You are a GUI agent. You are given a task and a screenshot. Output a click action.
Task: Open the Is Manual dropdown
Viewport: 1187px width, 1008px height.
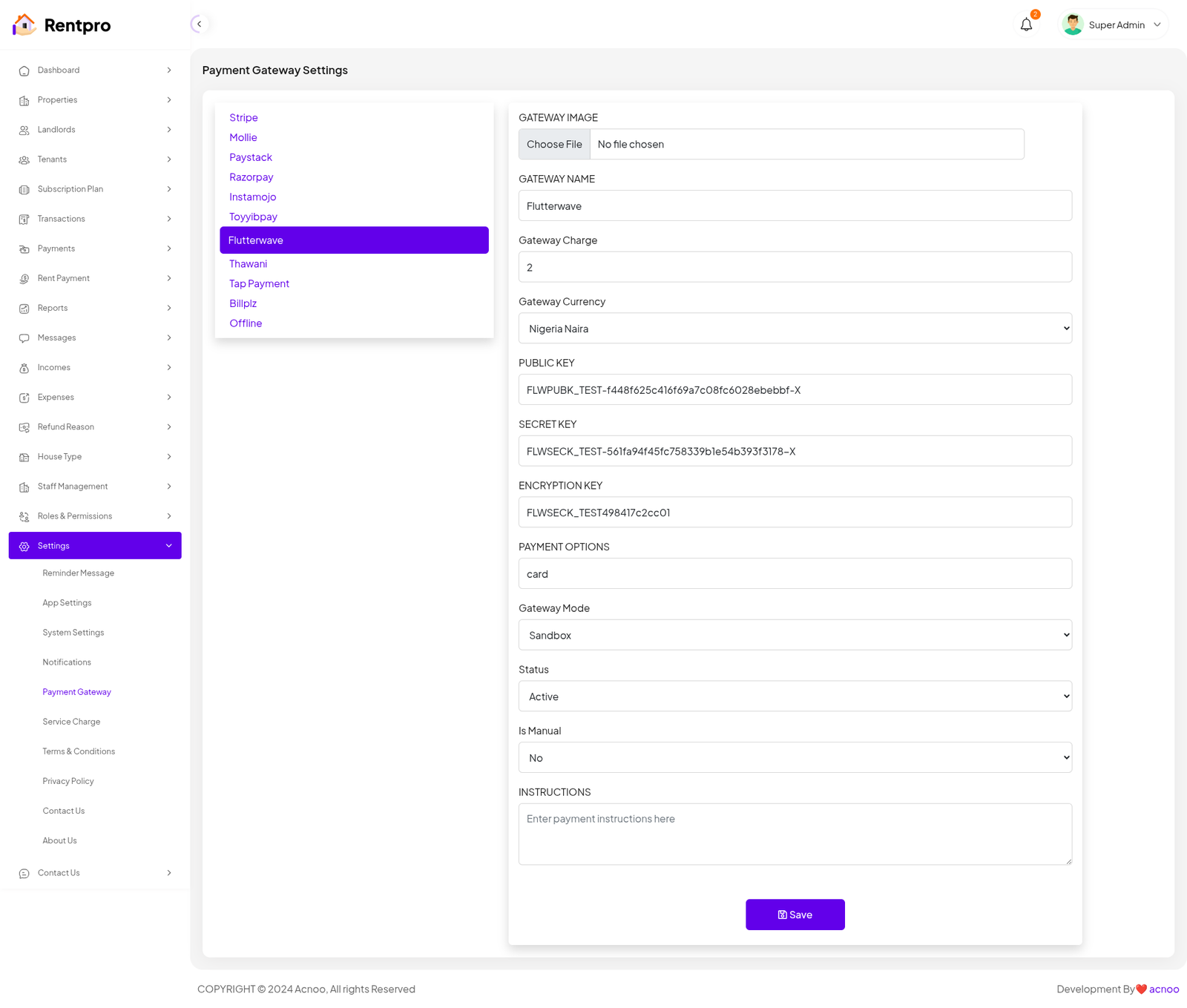(795, 758)
